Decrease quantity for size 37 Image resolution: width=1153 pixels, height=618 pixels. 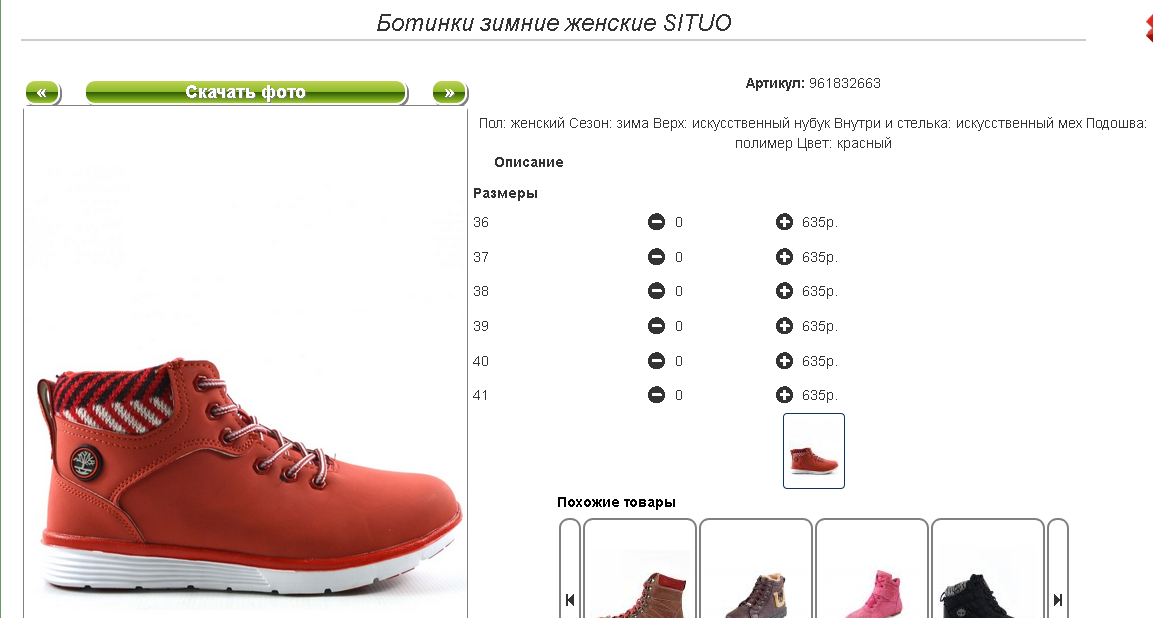click(656, 257)
